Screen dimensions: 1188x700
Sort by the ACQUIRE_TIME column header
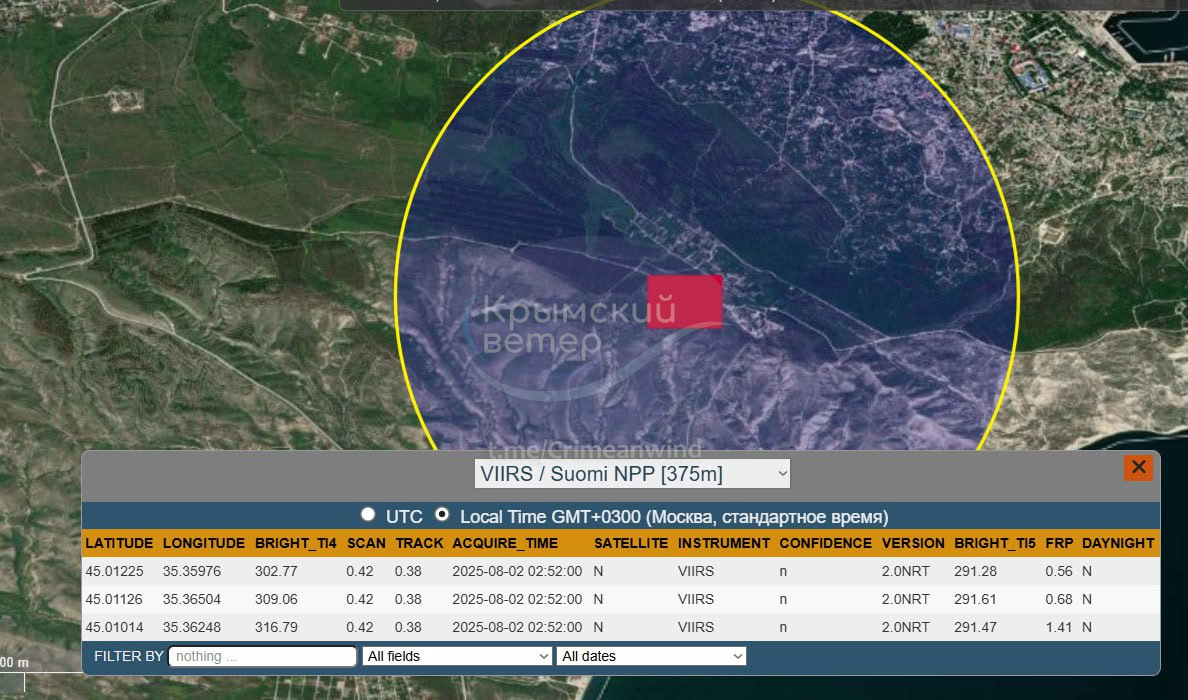tap(505, 543)
